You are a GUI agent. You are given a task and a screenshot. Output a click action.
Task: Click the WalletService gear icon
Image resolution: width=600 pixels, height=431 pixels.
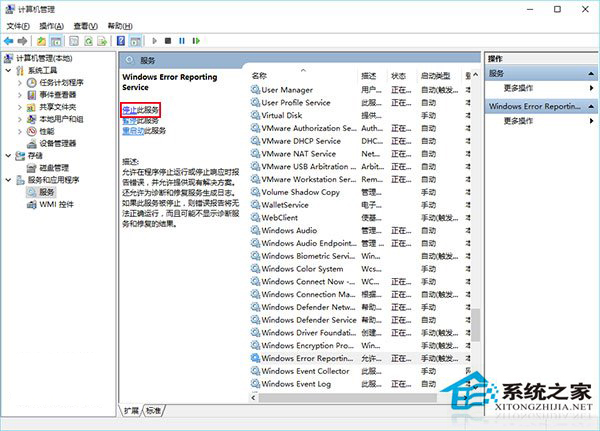pyautogui.click(x=255, y=205)
